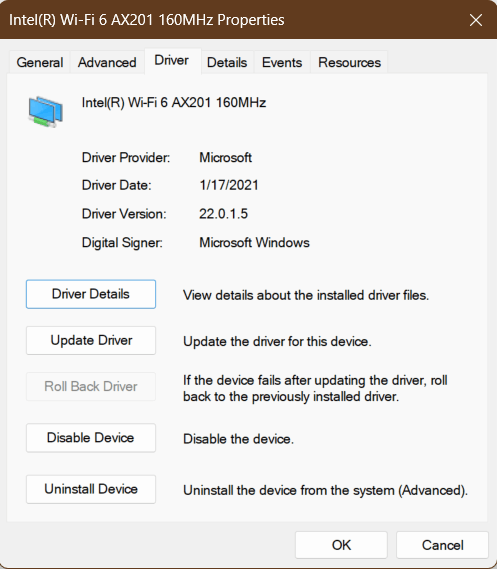Open the Resources tab
This screenshot has width=497, height=569.
[349, 62]
